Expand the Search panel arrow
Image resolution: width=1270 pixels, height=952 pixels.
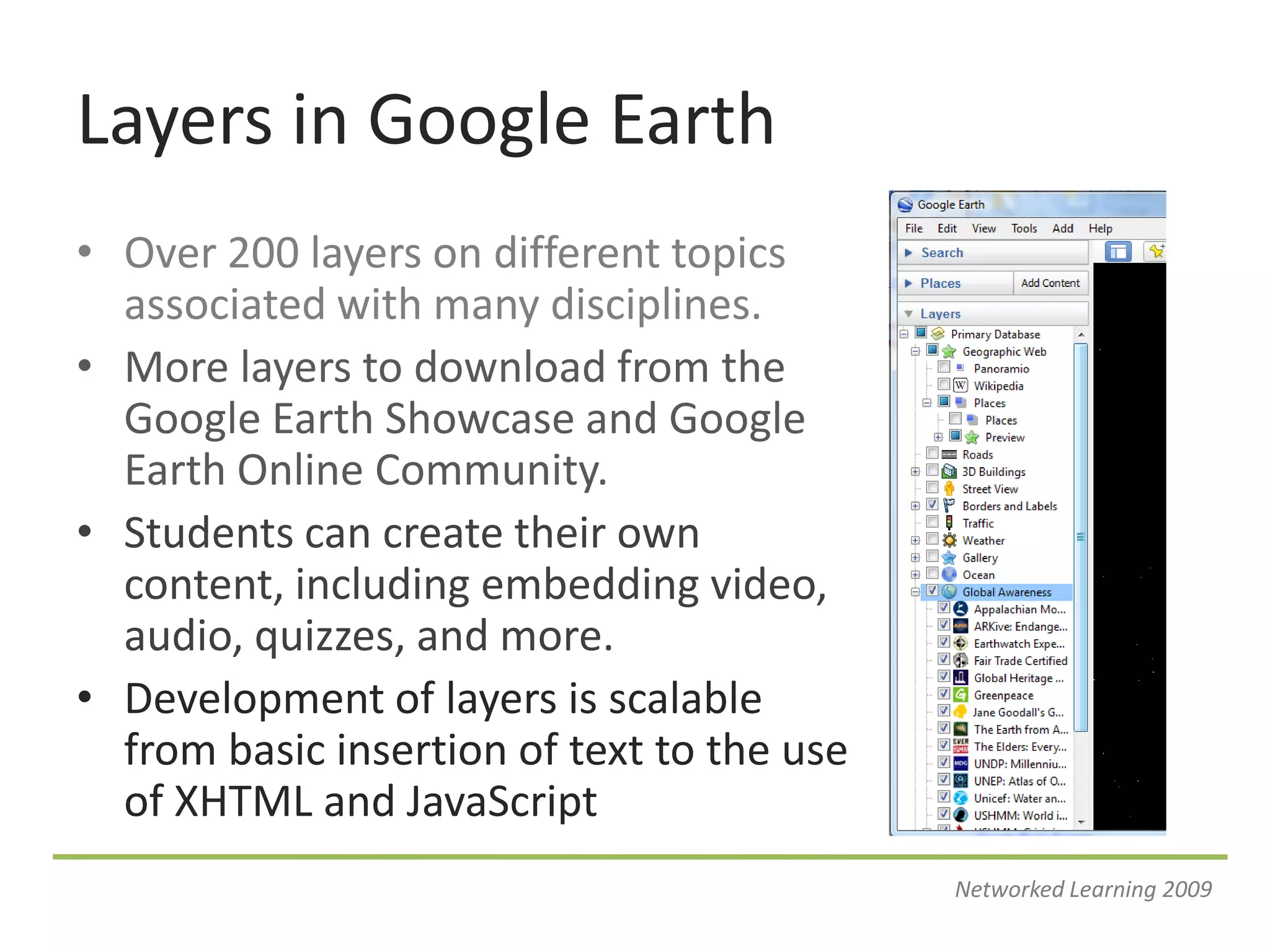coord(908,253)
